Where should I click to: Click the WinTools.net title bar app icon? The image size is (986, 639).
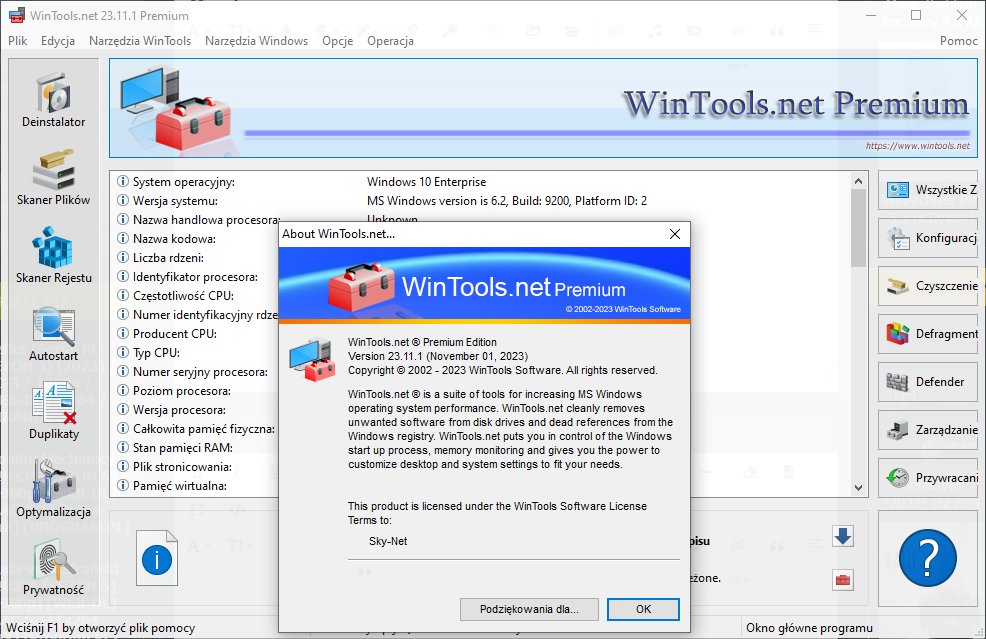[17, 15]
